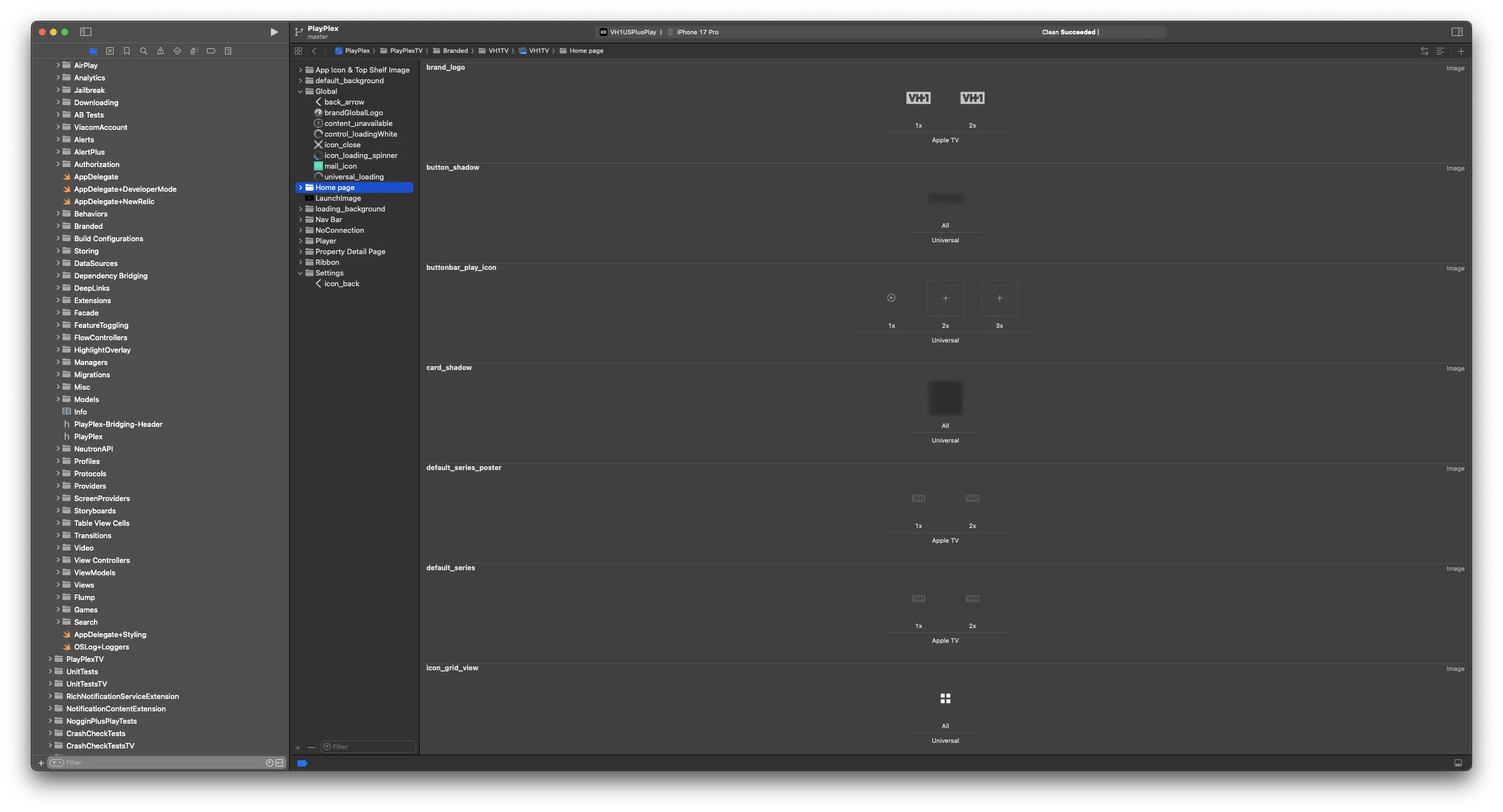Viewport: 1503px width, 812px height.
Task: Click the asset catalog filter field
Action: point(367,747)
